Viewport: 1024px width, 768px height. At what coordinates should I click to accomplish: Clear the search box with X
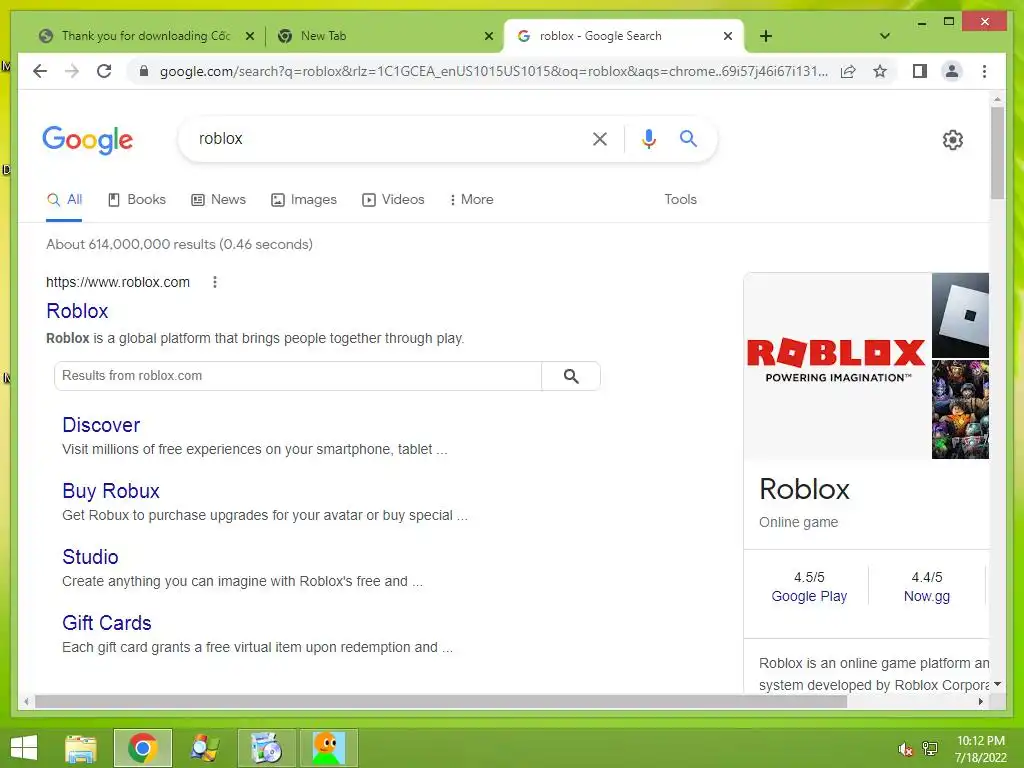click(600, 138)
